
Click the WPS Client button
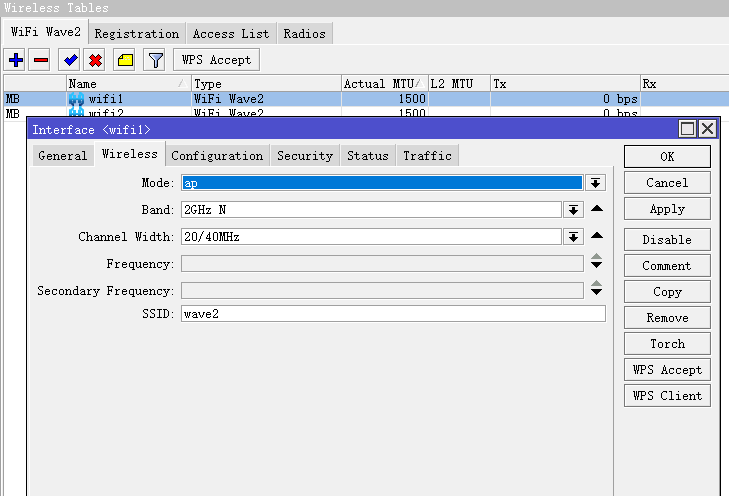(667, 395)
